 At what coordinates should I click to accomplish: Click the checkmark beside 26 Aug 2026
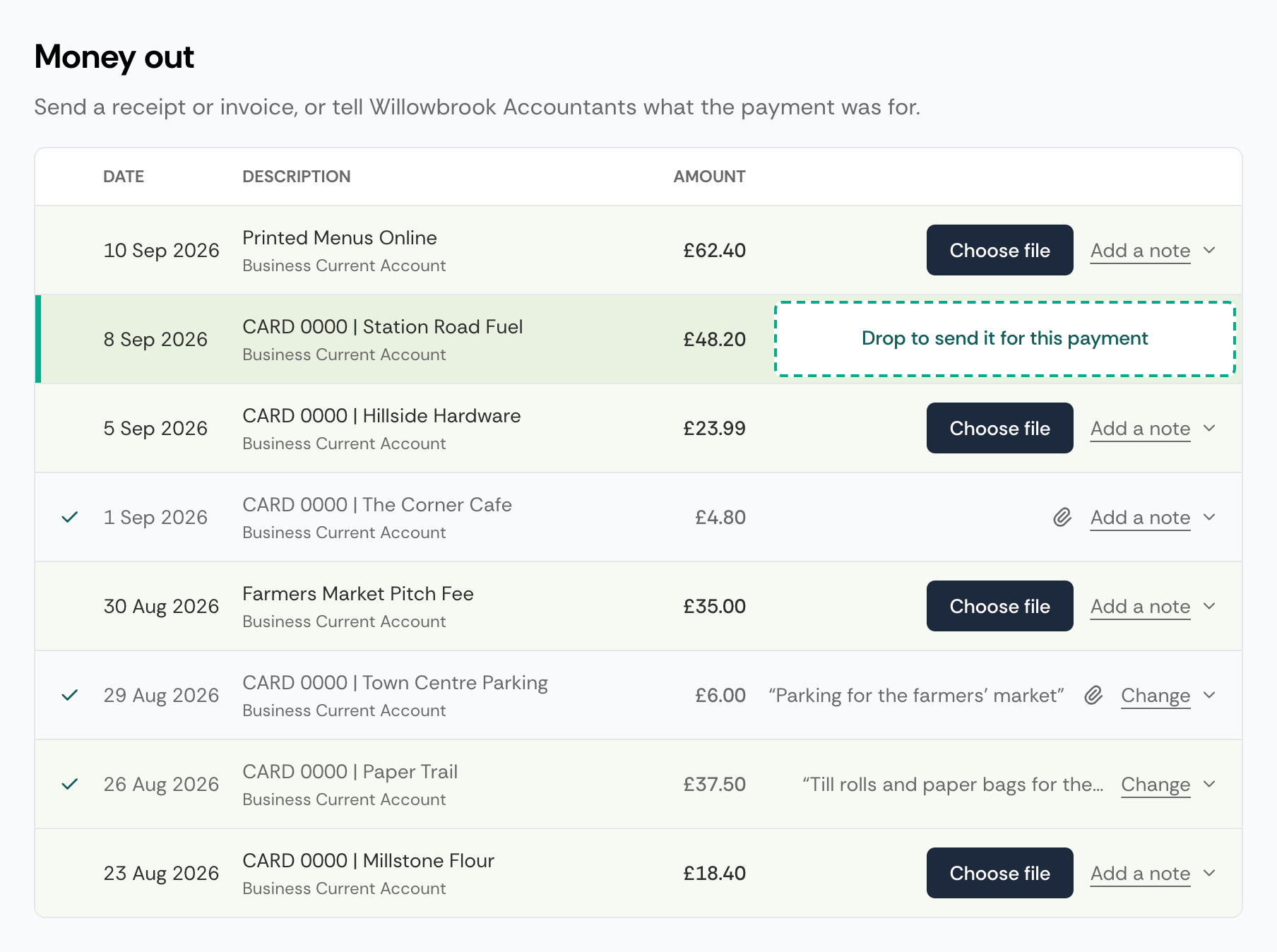point(69,784)
